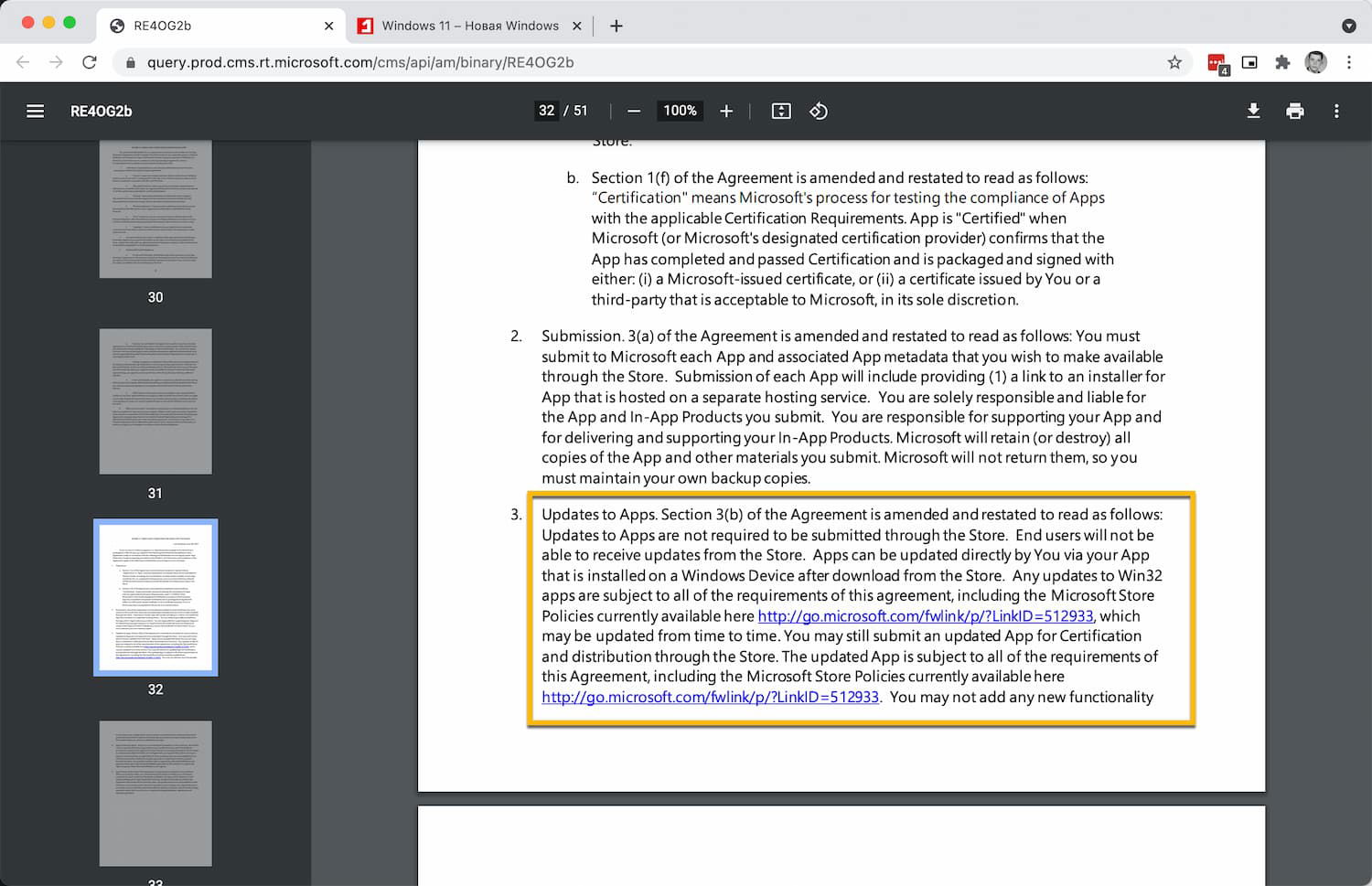
Task: Maximize the window with the green button
Action: click(x=70, y=22)
